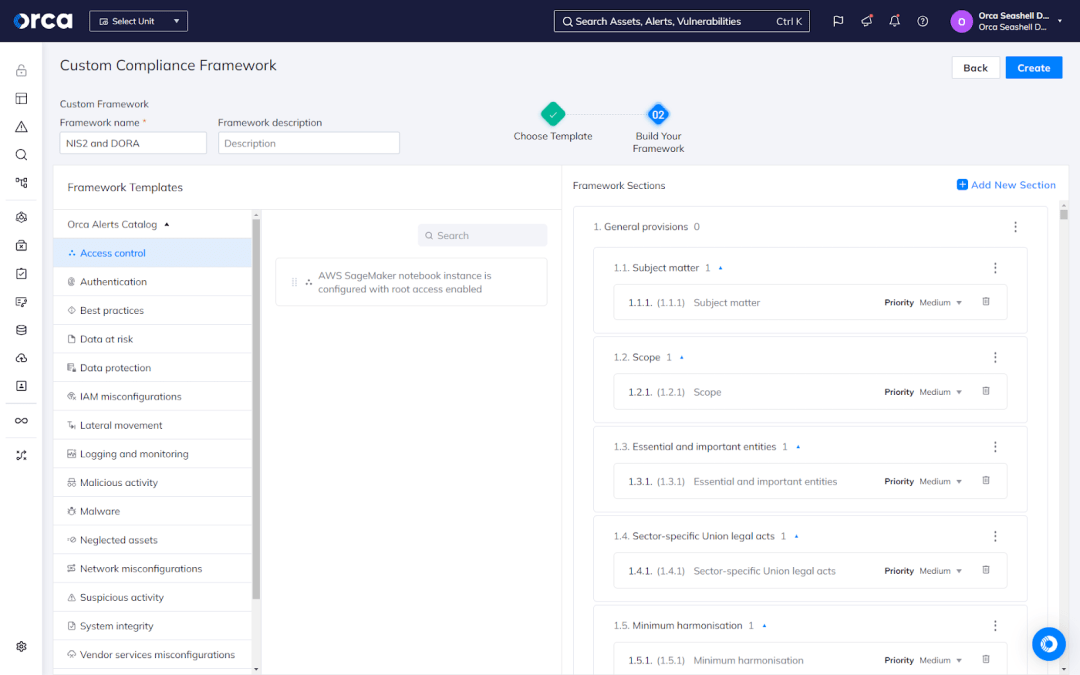Click the flag icon in top bar
The width and height of the screenshot is (1080, 675).
838,21
